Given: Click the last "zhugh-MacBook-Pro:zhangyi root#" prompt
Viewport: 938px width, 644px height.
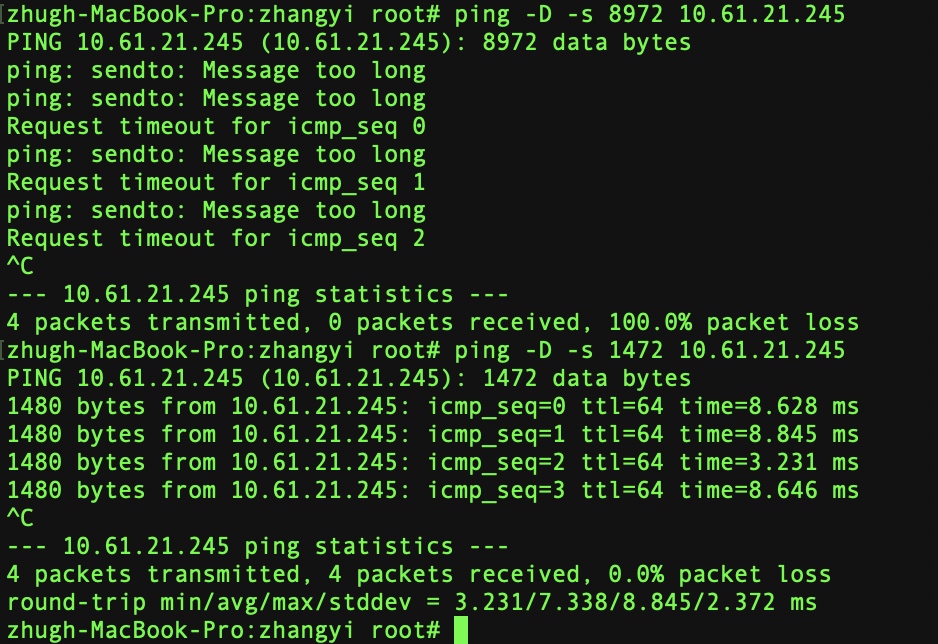Looking at the screenshot, I should click(223, 630).
